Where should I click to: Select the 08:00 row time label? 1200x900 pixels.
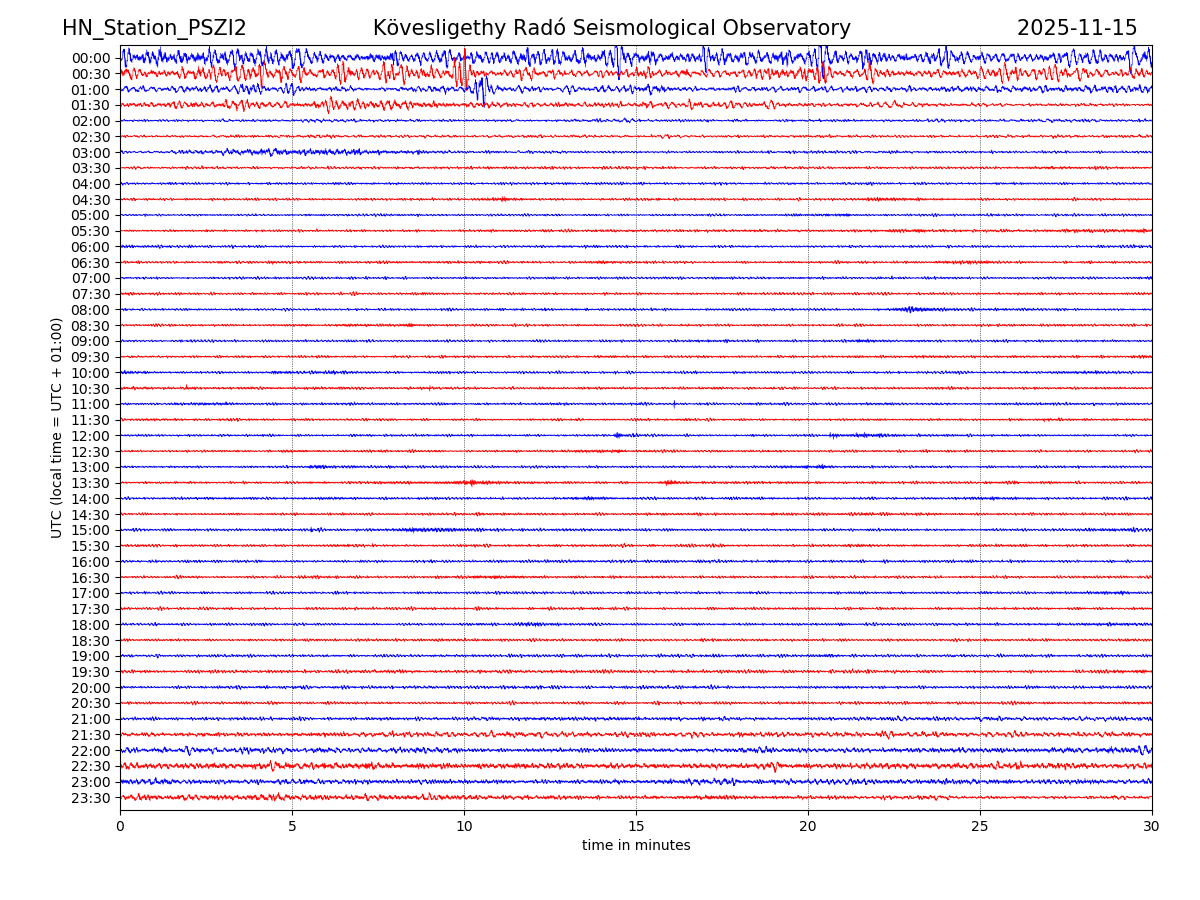pyautogui.click(x=91, y=310)
